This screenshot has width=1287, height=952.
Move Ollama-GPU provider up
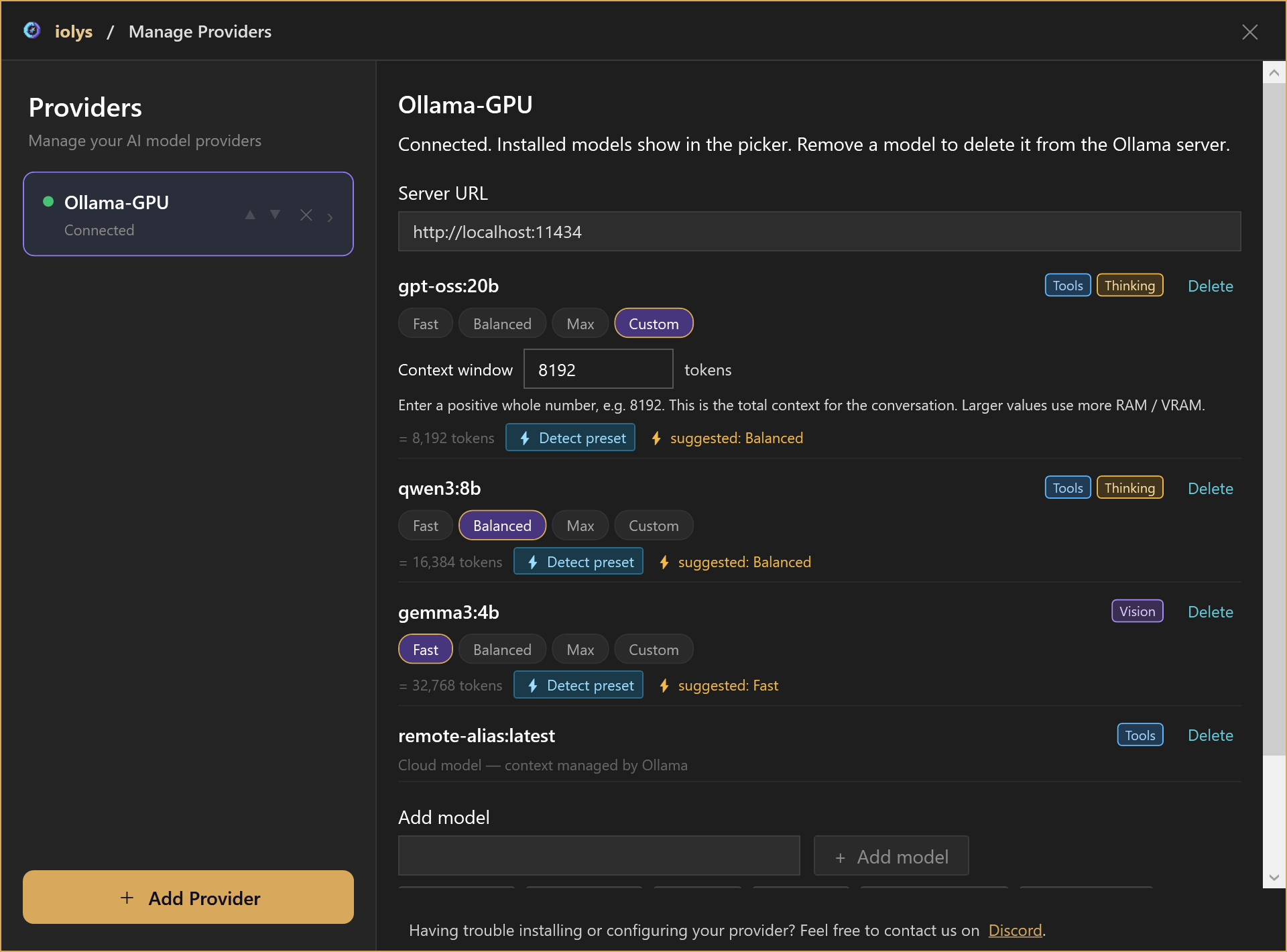point(250,215)
